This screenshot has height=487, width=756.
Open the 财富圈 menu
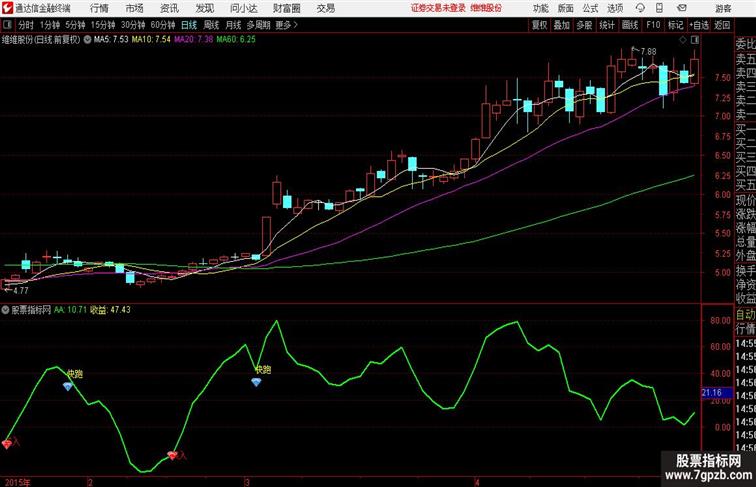(287, 8)
